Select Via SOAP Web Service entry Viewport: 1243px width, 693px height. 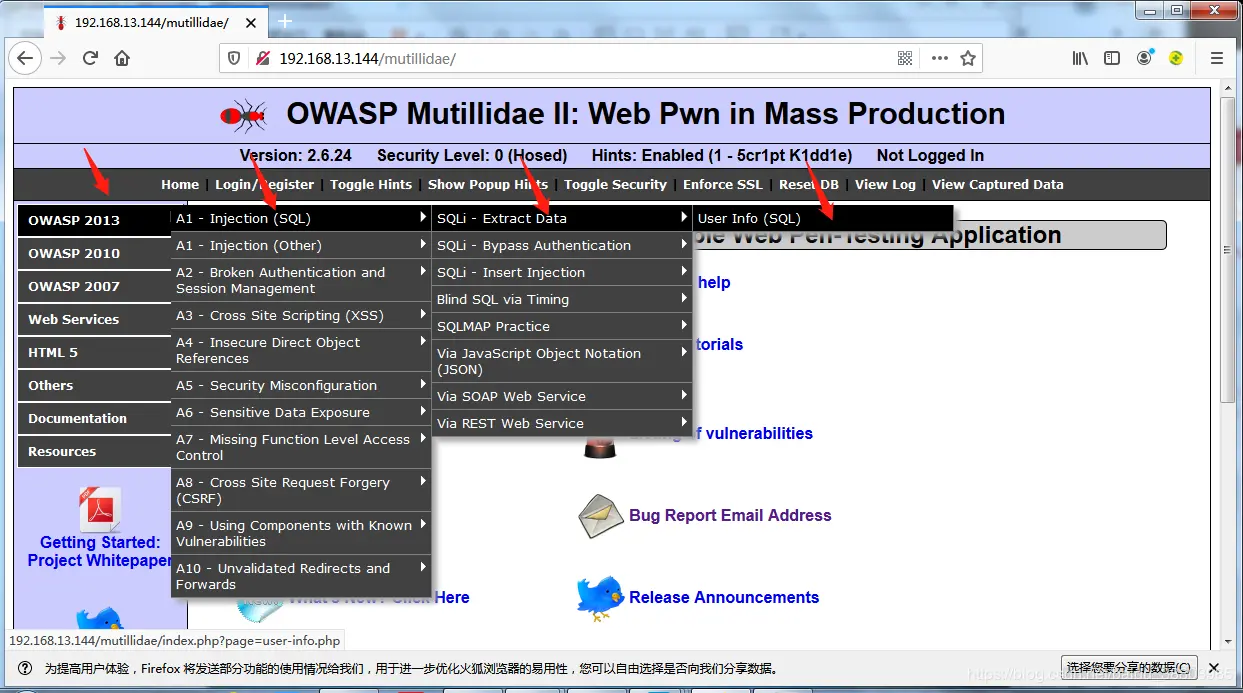pos(562,396)
